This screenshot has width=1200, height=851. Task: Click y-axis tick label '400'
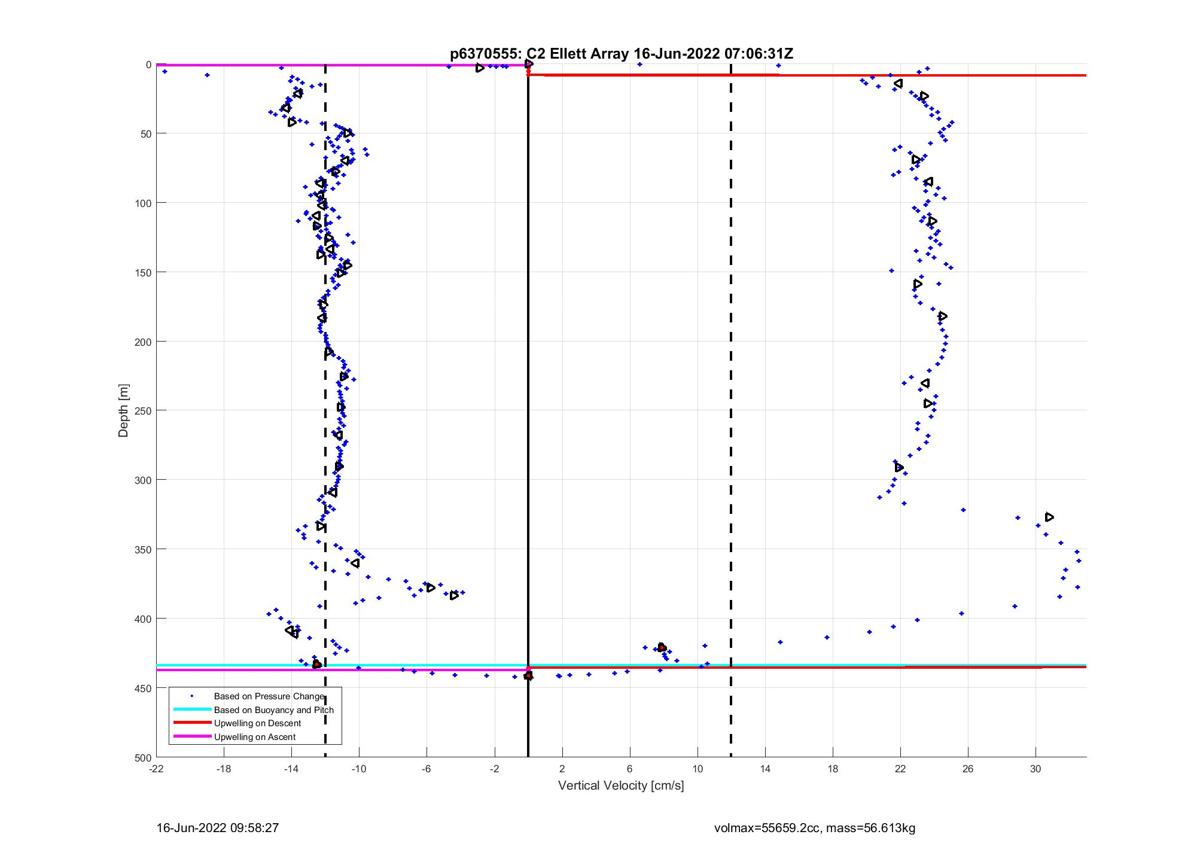pyautogui.click(x=142, y=619)
